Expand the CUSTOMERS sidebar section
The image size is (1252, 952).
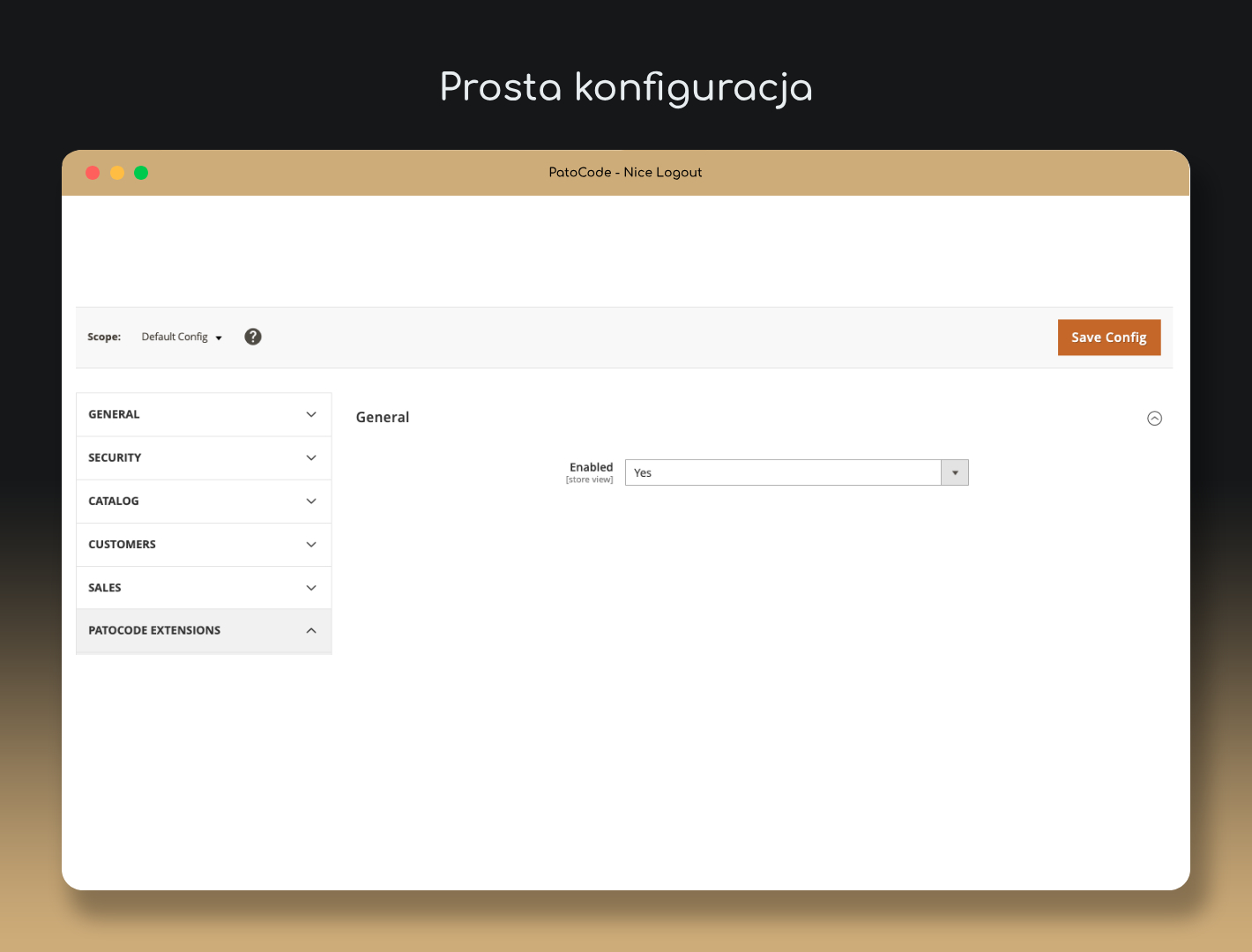(x=203, y=544)
